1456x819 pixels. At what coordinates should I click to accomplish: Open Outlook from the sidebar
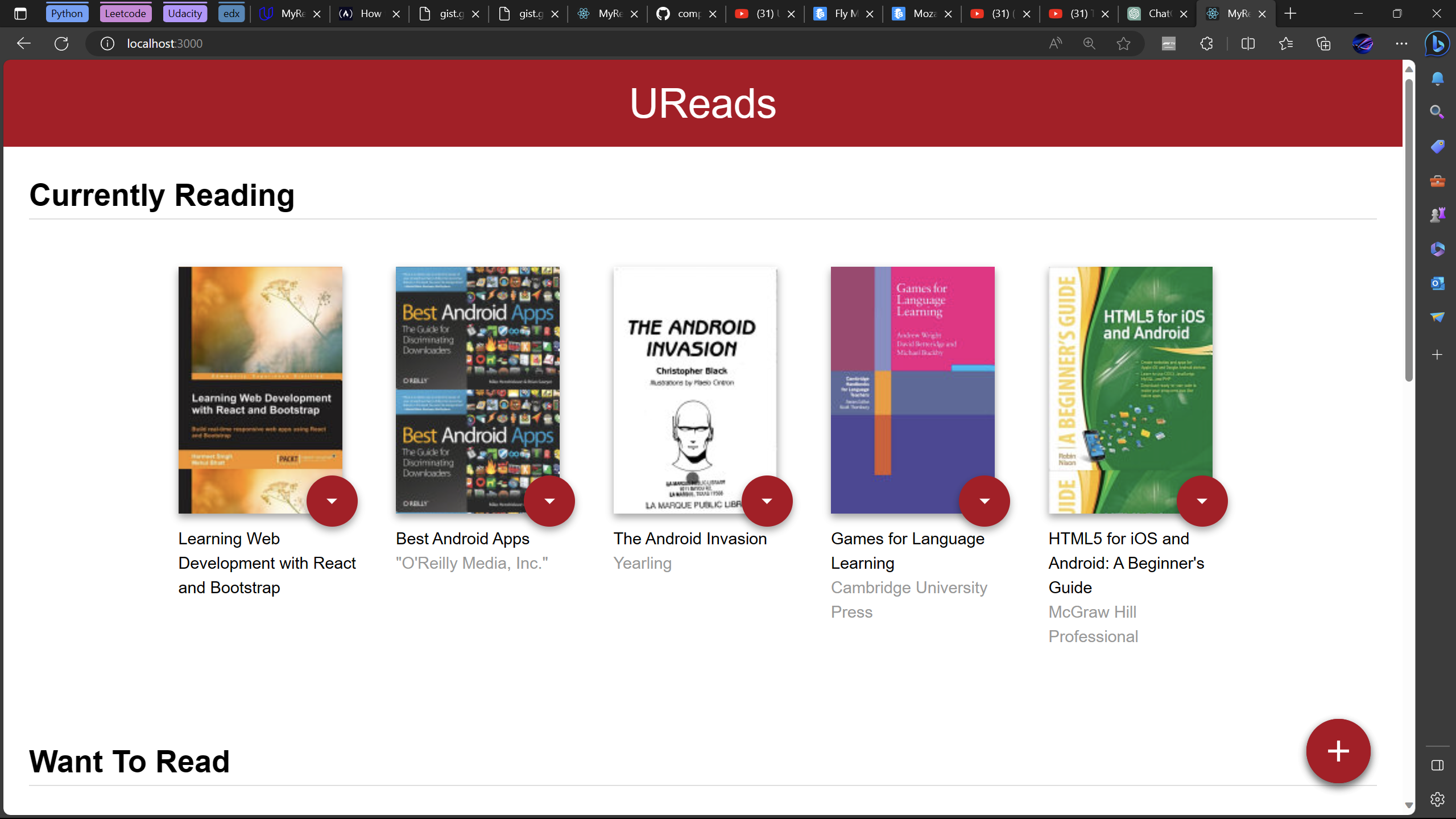click(1437, 283)
